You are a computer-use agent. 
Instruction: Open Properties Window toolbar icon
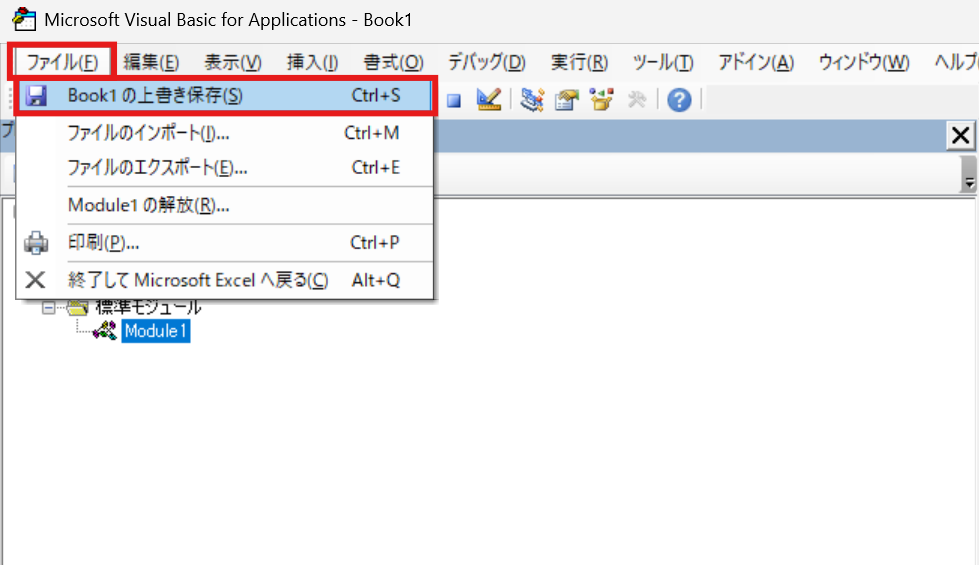[x=567, y=100]
